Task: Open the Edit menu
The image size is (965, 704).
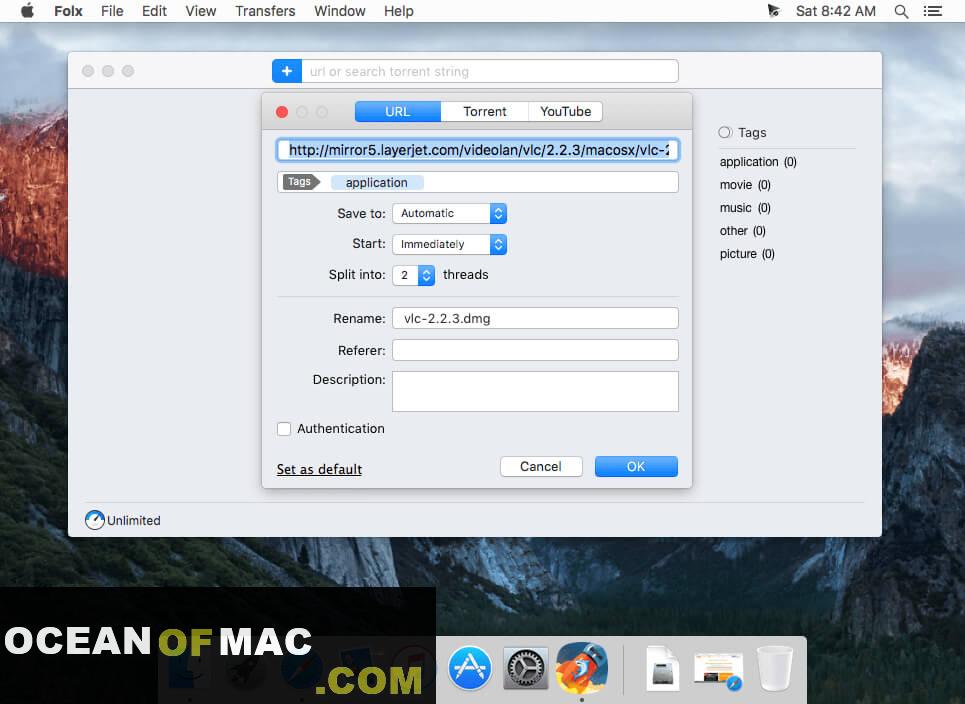Action: [154, 11]
